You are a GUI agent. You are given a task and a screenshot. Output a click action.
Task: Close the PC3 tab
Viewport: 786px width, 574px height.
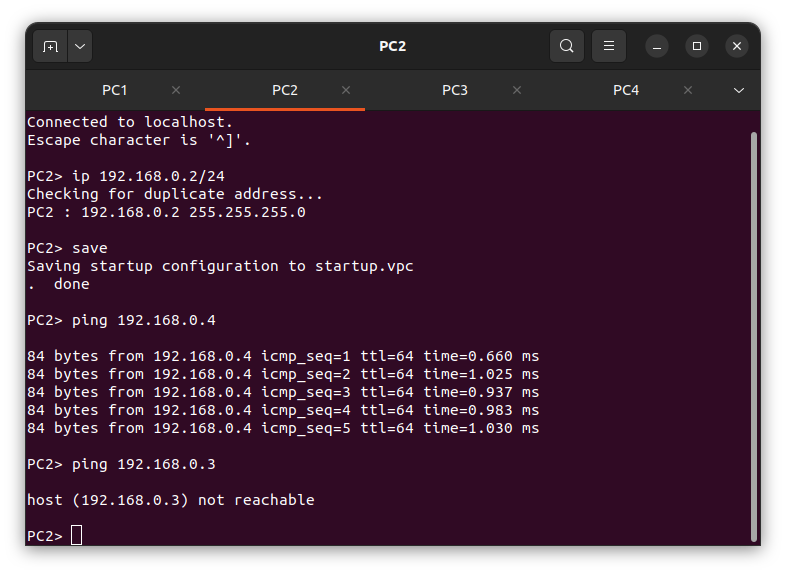[517, 90]
